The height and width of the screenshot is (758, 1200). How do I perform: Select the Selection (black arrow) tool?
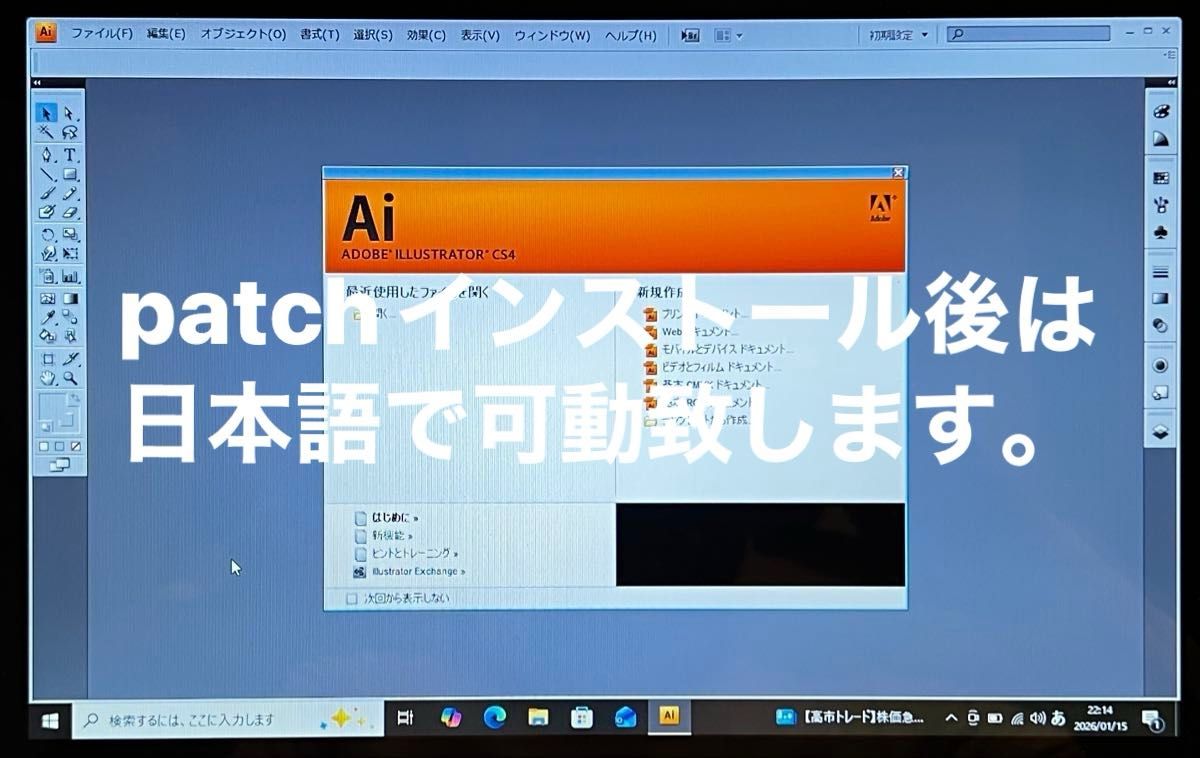coord(47,112)
